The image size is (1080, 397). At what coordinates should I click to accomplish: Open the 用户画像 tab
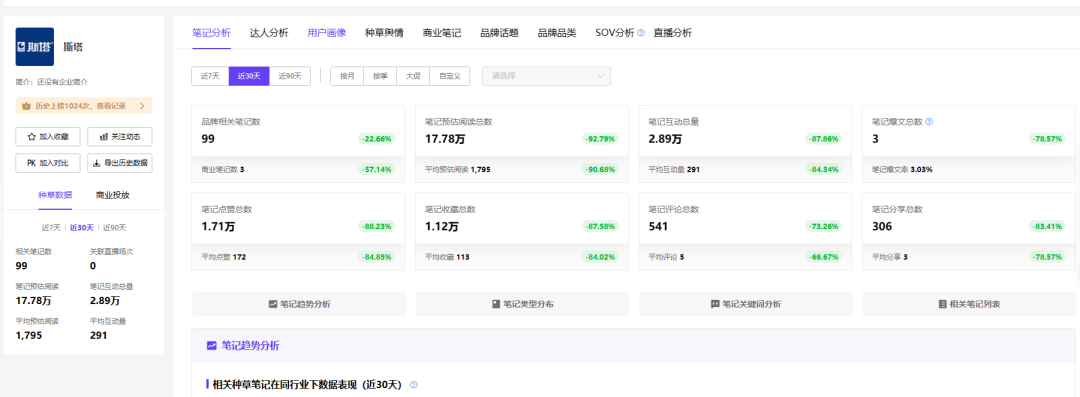coord(326,32)
